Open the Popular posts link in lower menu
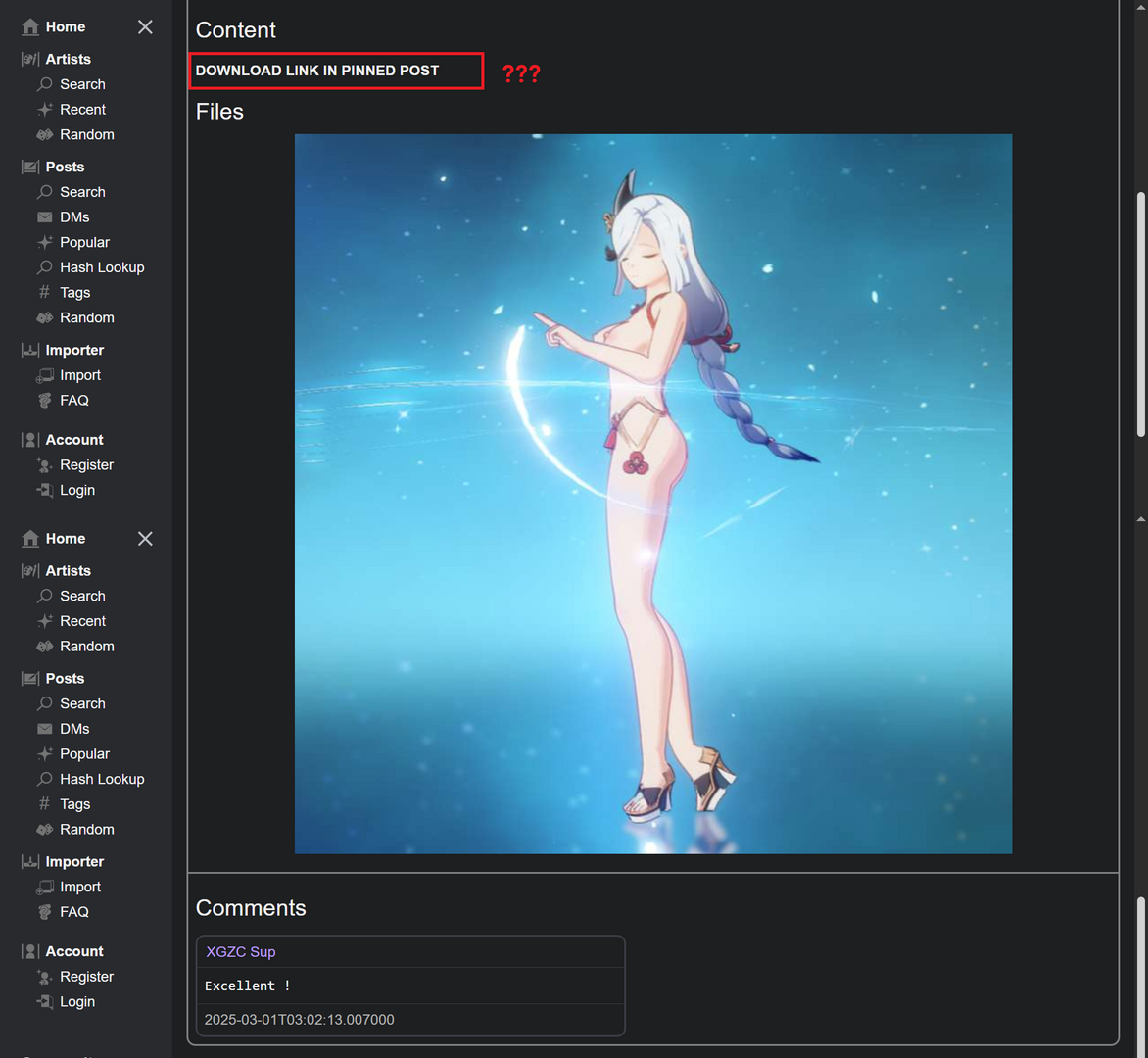The height and width of the screenshot is (1058, 1148). tap(85, 754)
